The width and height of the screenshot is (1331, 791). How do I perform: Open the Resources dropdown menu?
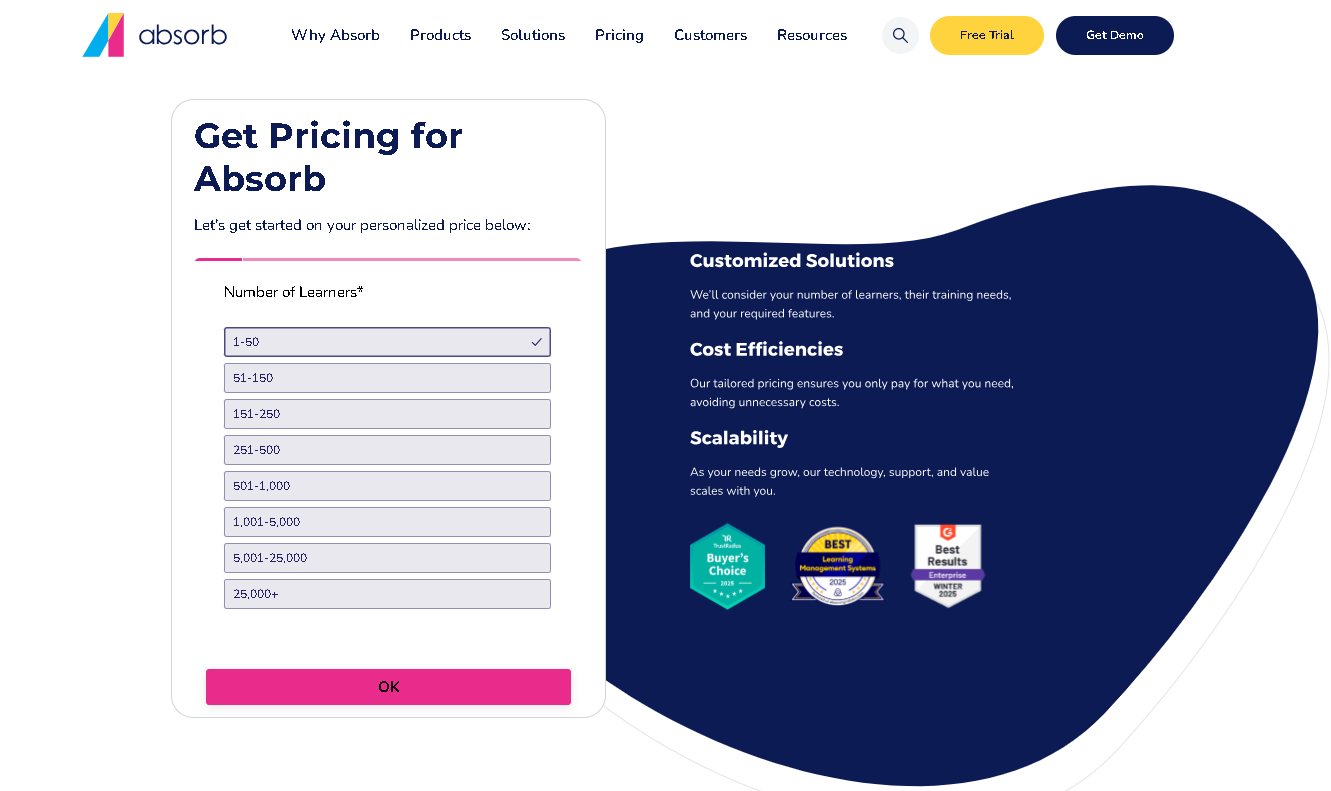tap(812, 35)
